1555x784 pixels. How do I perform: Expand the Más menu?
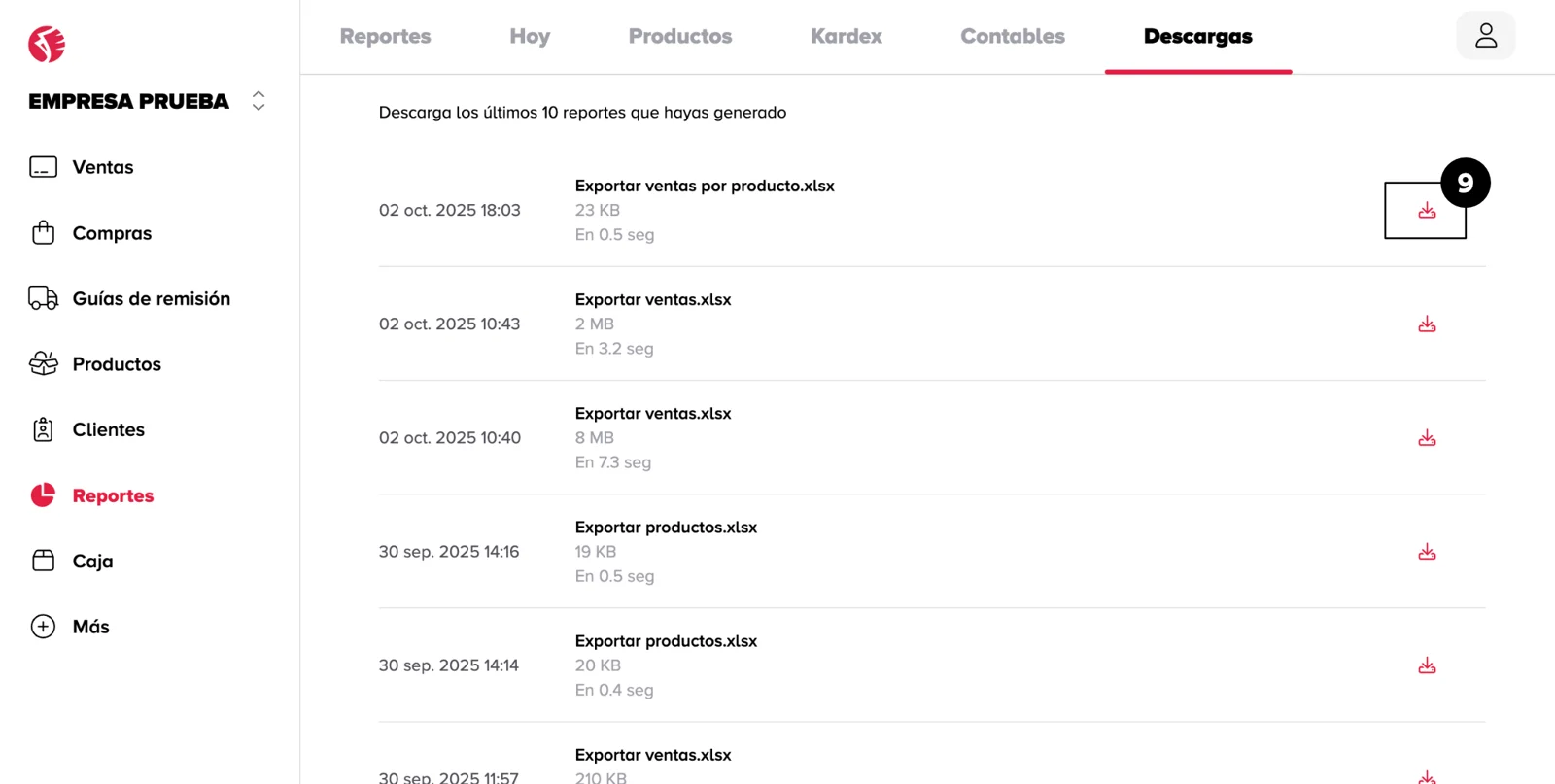(90, 627)
